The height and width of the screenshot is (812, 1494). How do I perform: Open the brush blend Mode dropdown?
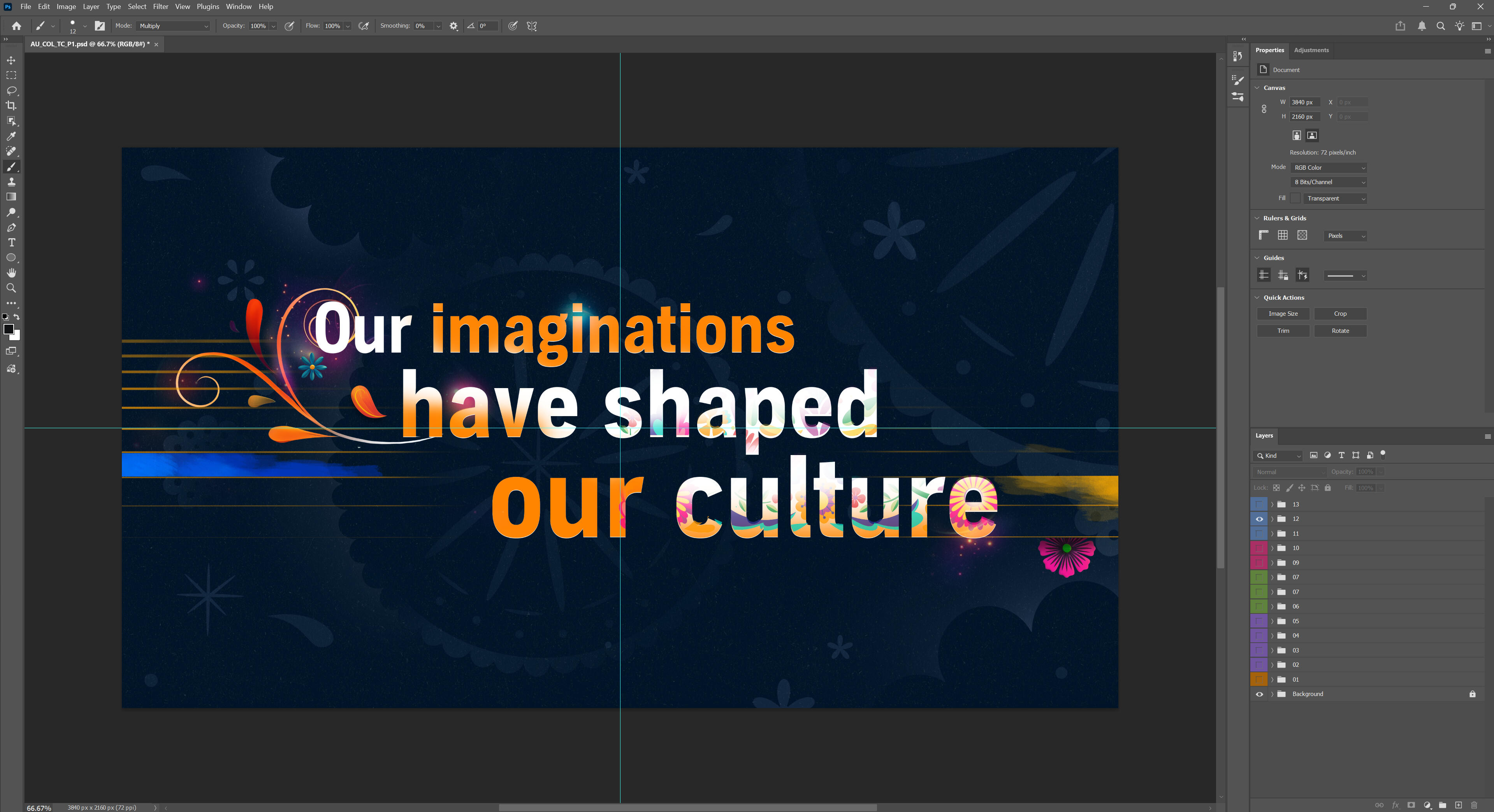pyautogui.click(x=173, y=26)
